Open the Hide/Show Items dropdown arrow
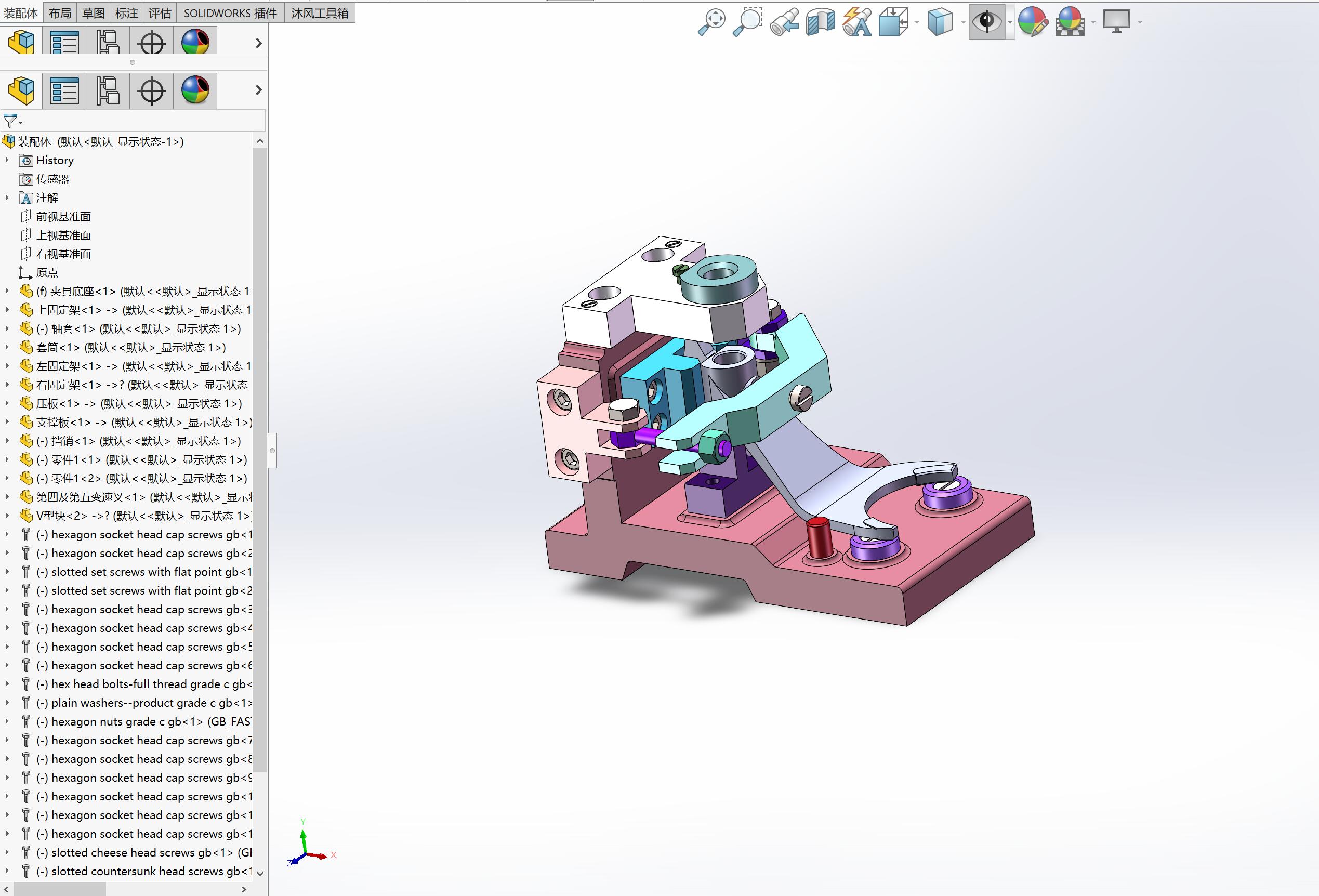The image size is (1319, 896). point(1010,23)
